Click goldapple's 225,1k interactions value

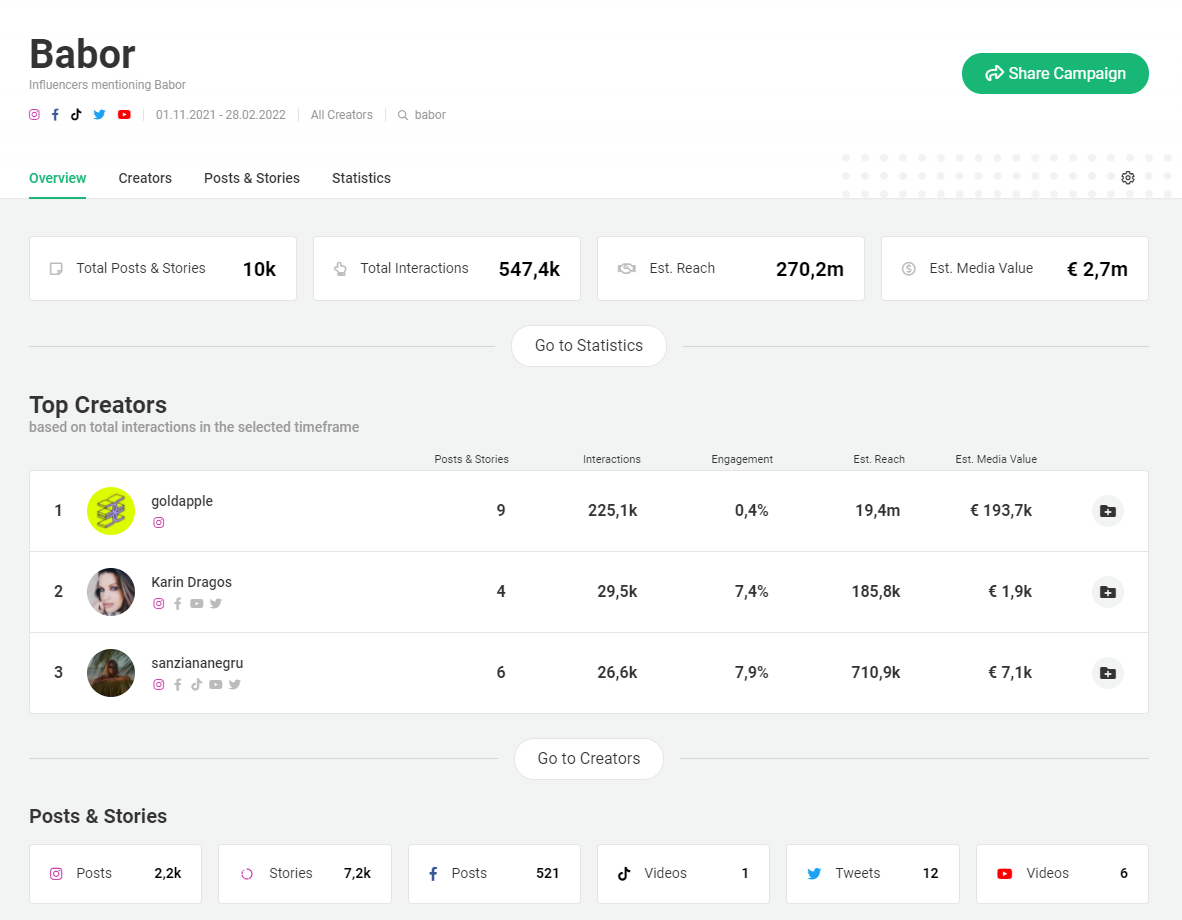[612, 511]
